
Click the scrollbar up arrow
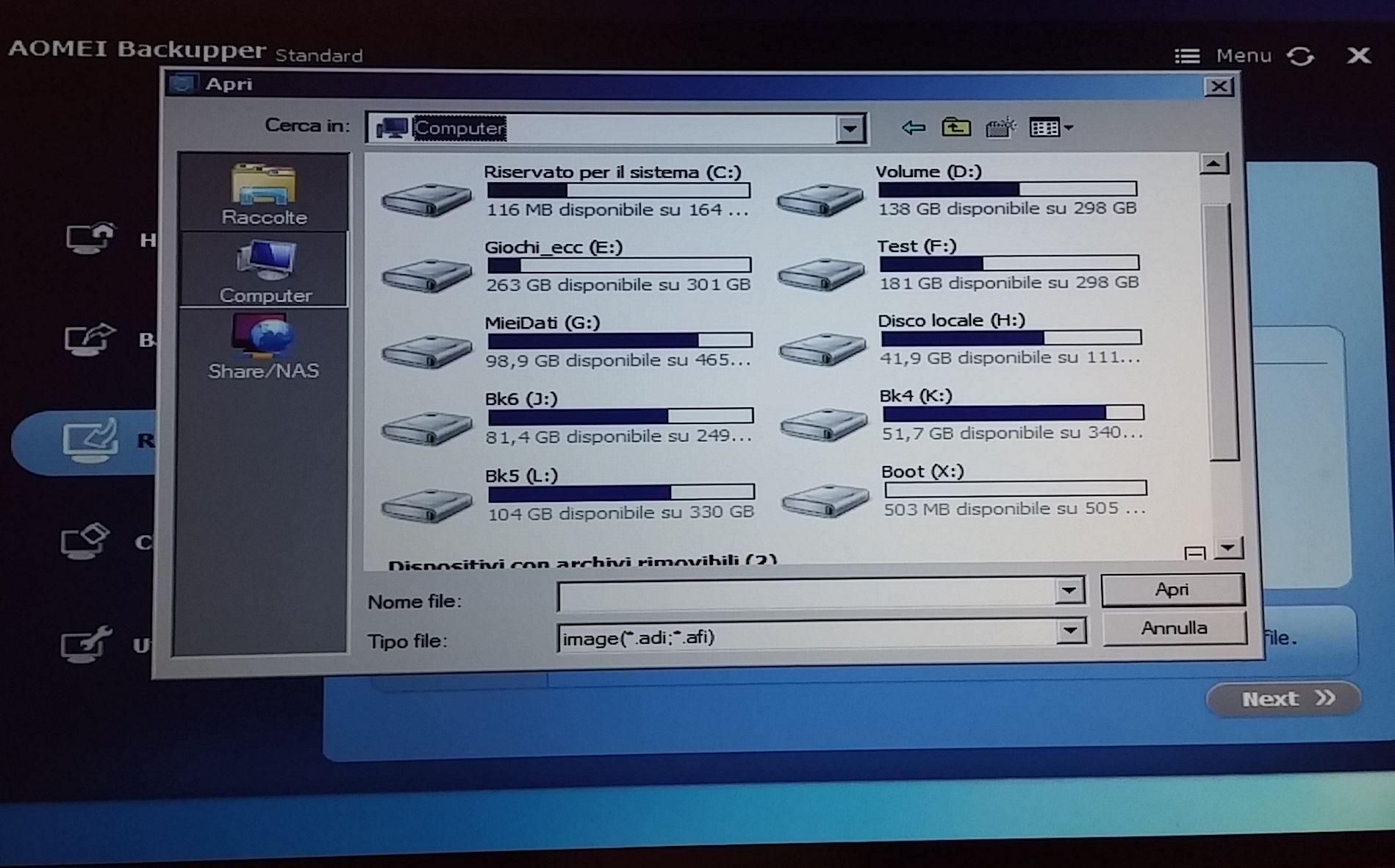tap(1214, 163)
